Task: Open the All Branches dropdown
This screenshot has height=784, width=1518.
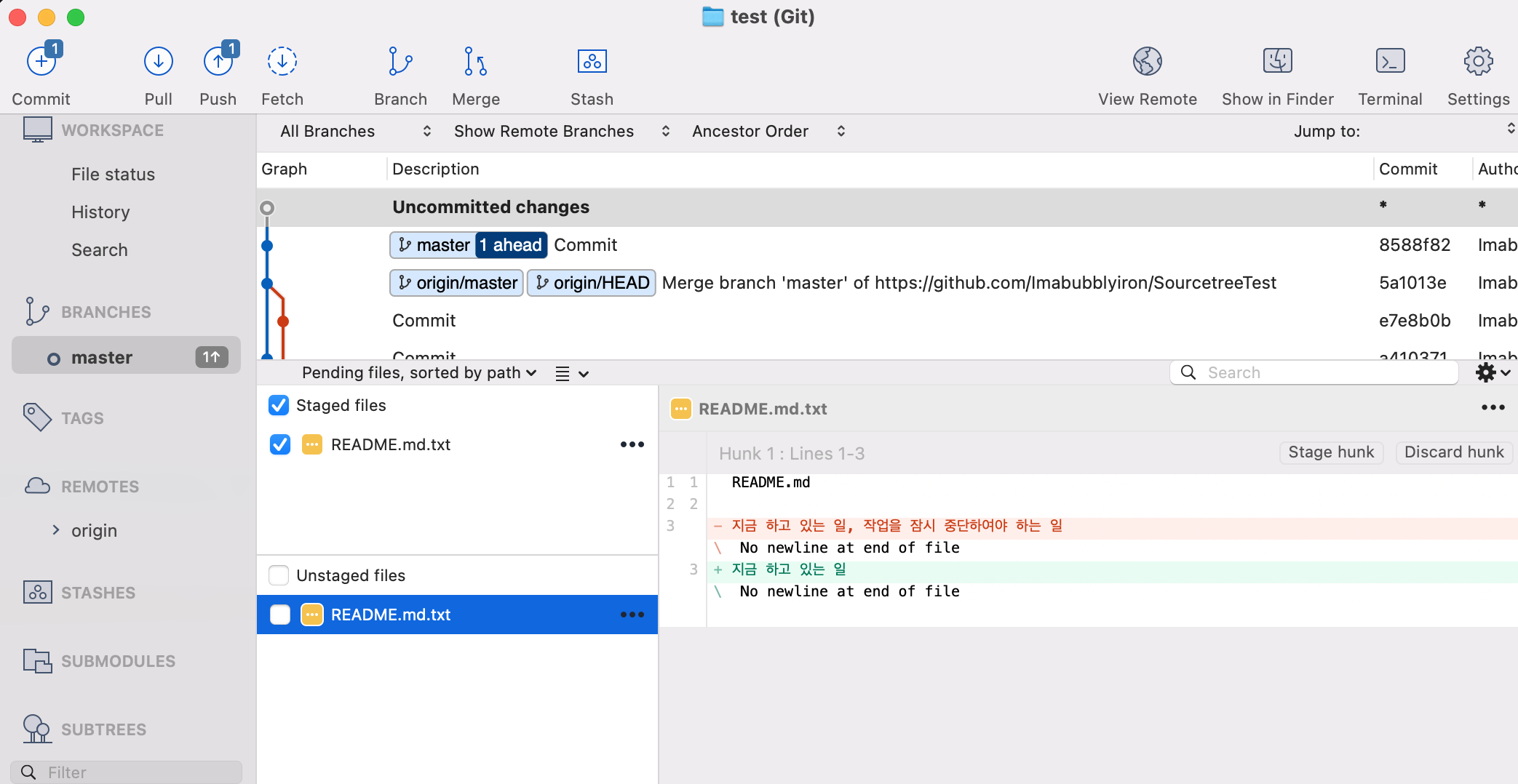Action: [355, 131]
